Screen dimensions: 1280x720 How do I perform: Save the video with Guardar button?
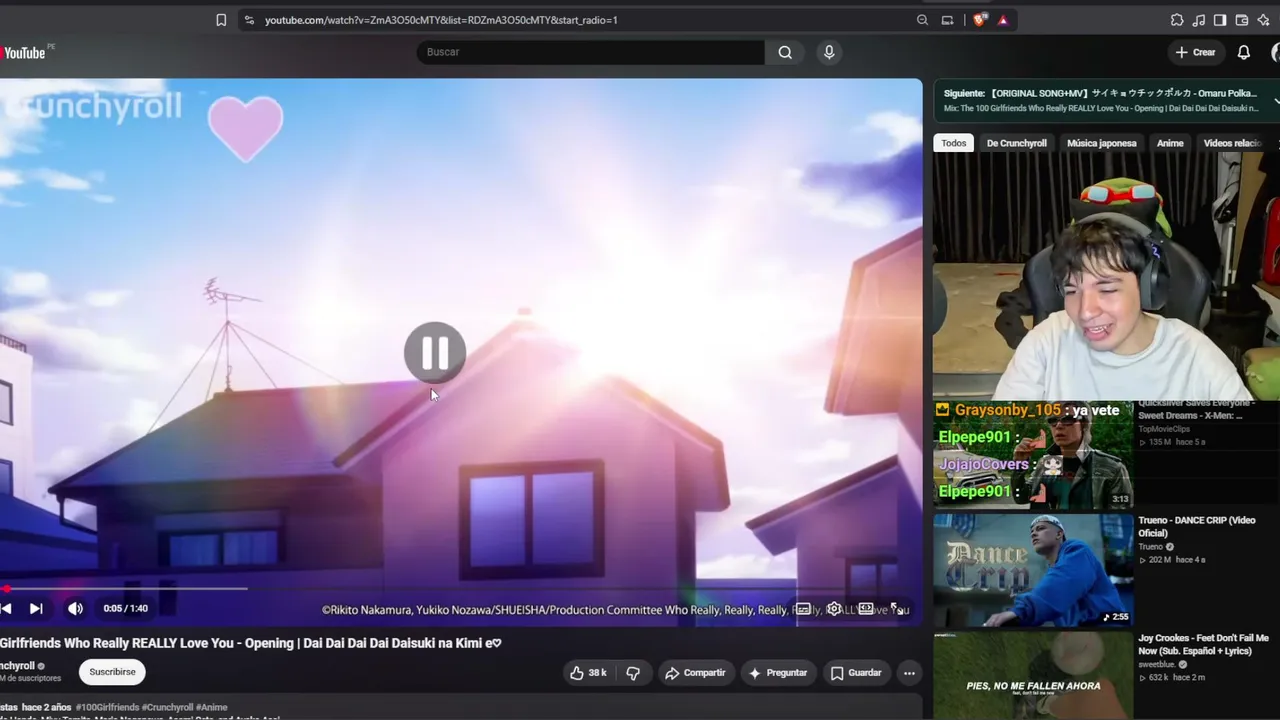click(856, 673)
